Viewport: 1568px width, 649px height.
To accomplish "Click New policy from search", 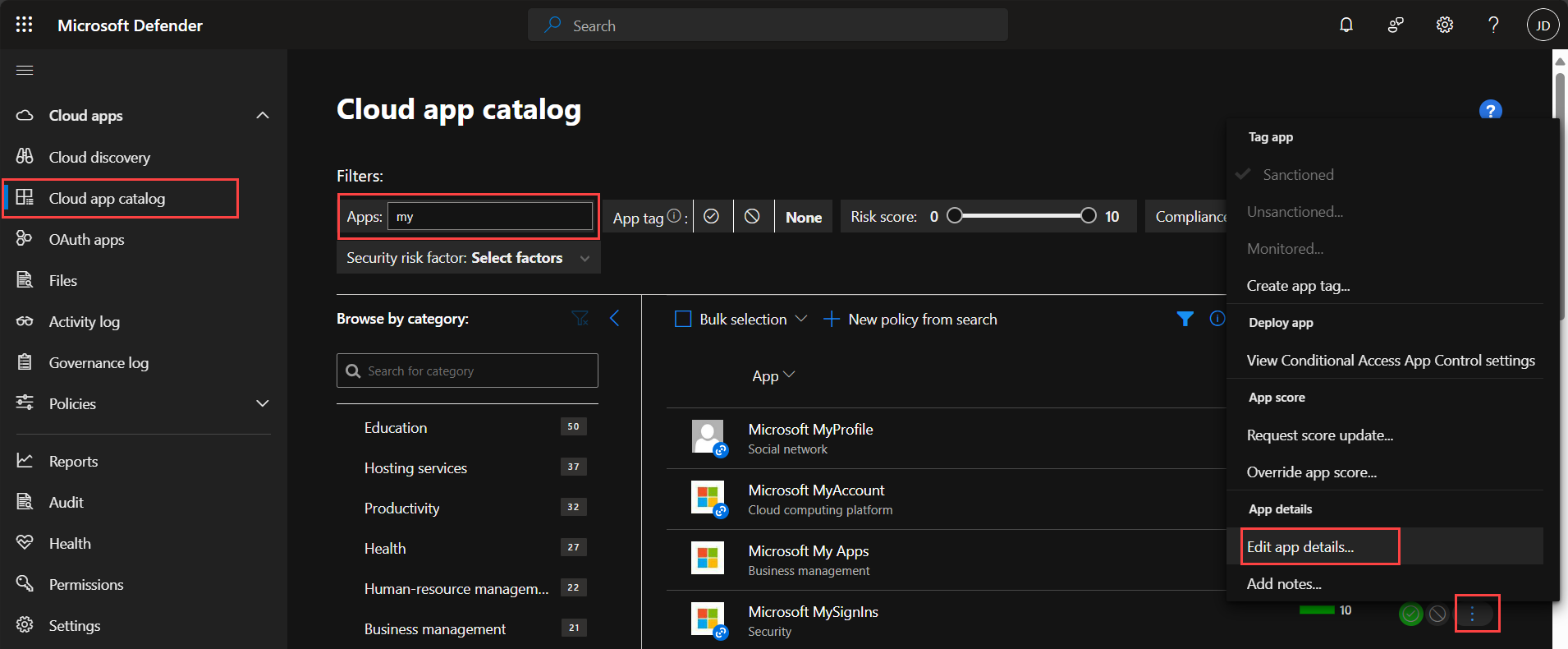I will [x=923, y=320].
